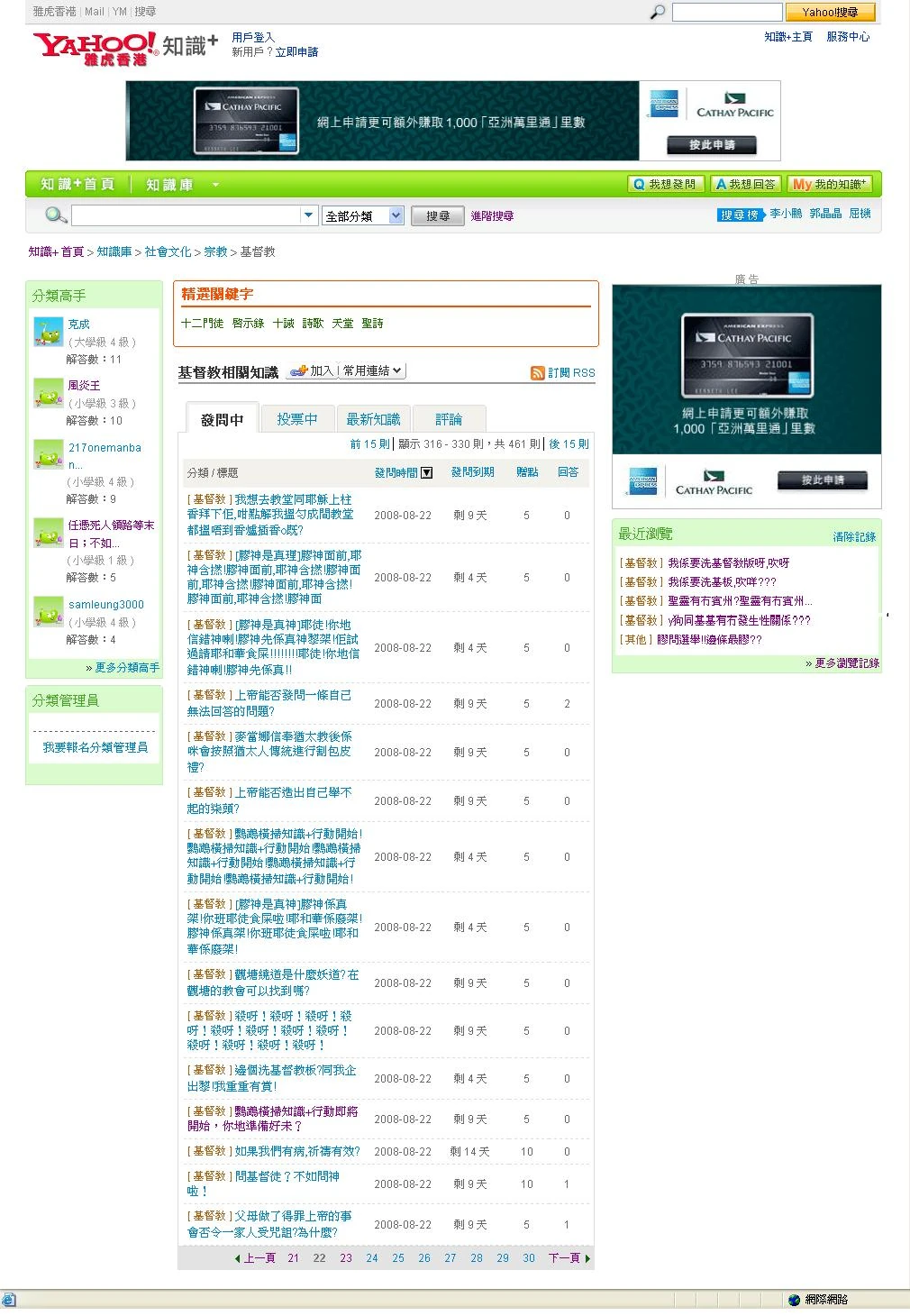This screenshot has width=910, height=1316.
Task: Click the American Express logo in top banner
Action: click(x=662, y=105)
